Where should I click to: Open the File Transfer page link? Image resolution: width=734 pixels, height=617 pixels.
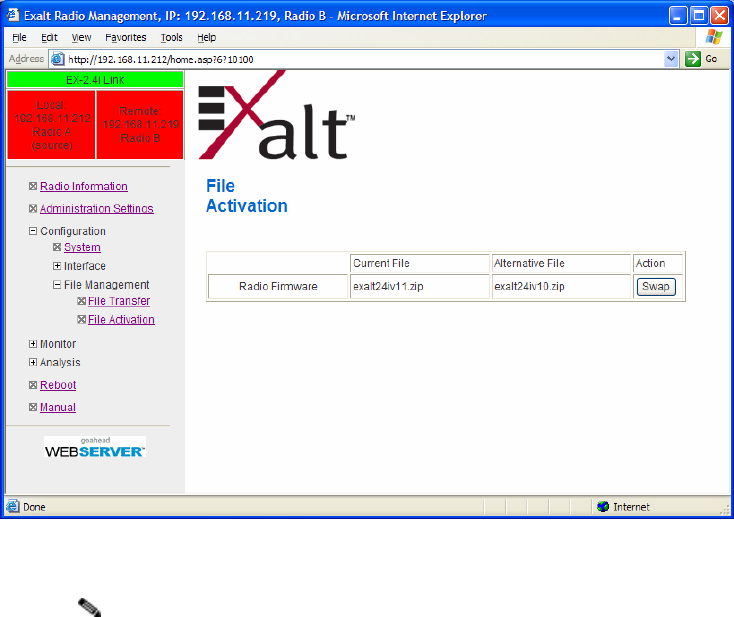(x=119, y=301)
